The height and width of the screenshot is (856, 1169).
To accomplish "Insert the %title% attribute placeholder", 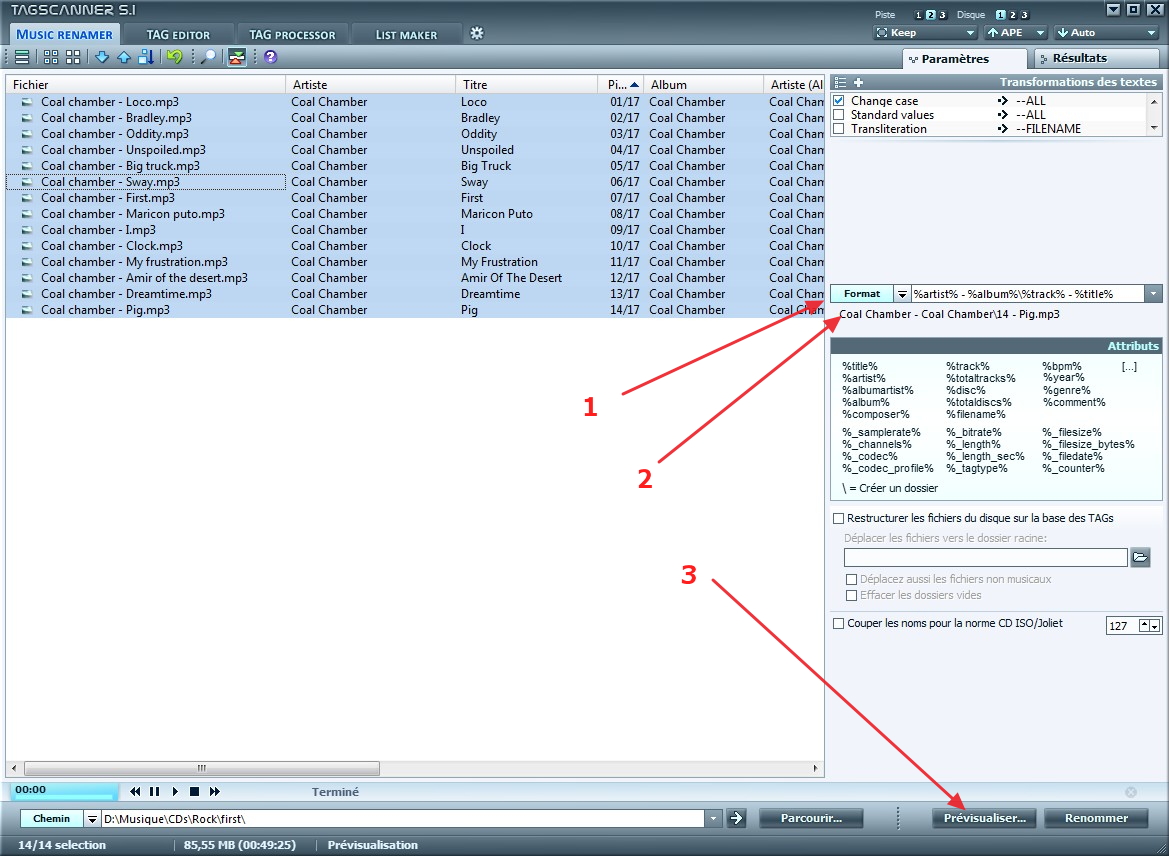I will (x=860, y=366).
